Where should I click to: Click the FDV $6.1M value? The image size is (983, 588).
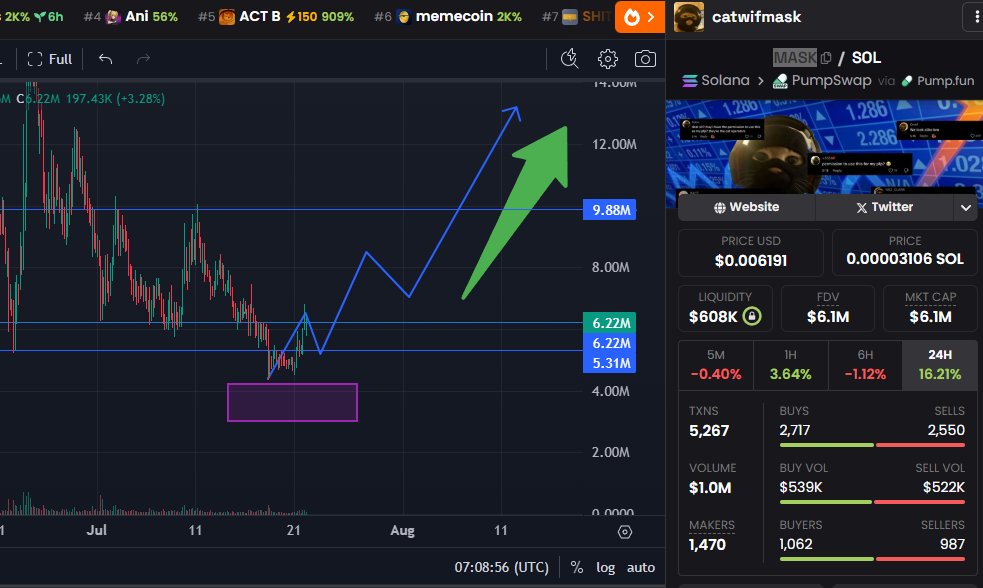(x=828, y=317)
